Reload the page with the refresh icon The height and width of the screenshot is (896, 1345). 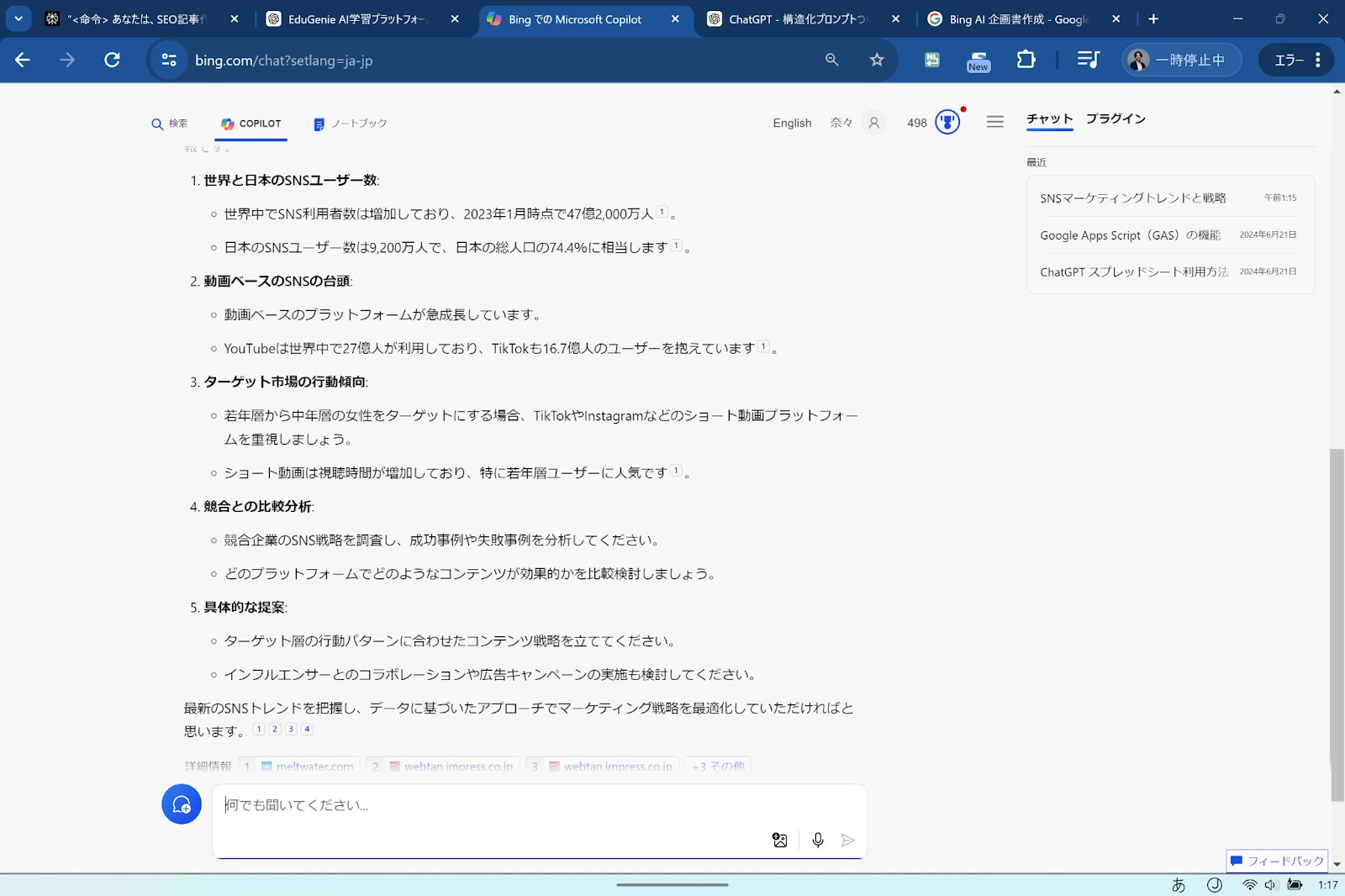click(x=112, y=60)
